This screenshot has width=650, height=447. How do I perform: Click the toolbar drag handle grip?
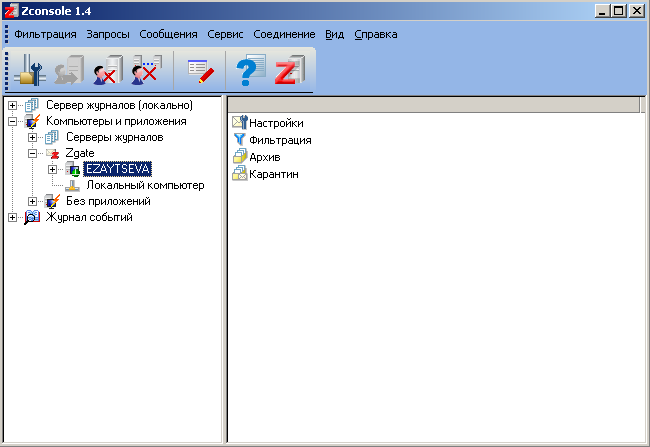pos(6,70)
